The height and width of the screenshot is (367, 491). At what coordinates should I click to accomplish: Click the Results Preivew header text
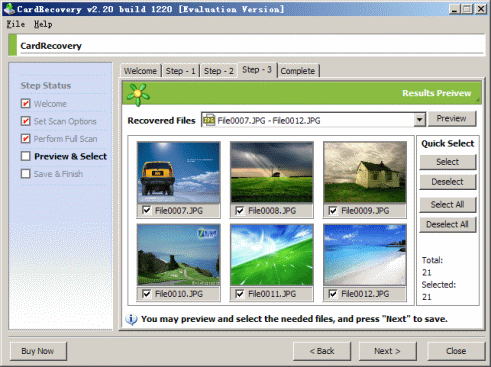click(436, 93)
